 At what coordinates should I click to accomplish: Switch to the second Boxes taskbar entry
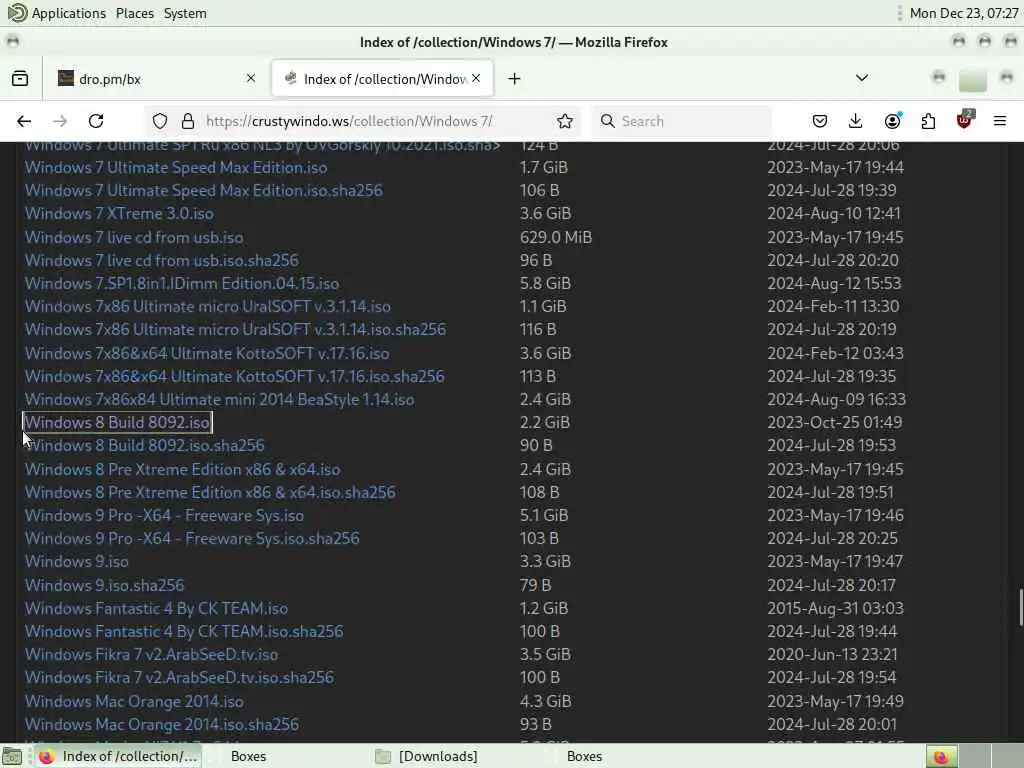point(584,756)
